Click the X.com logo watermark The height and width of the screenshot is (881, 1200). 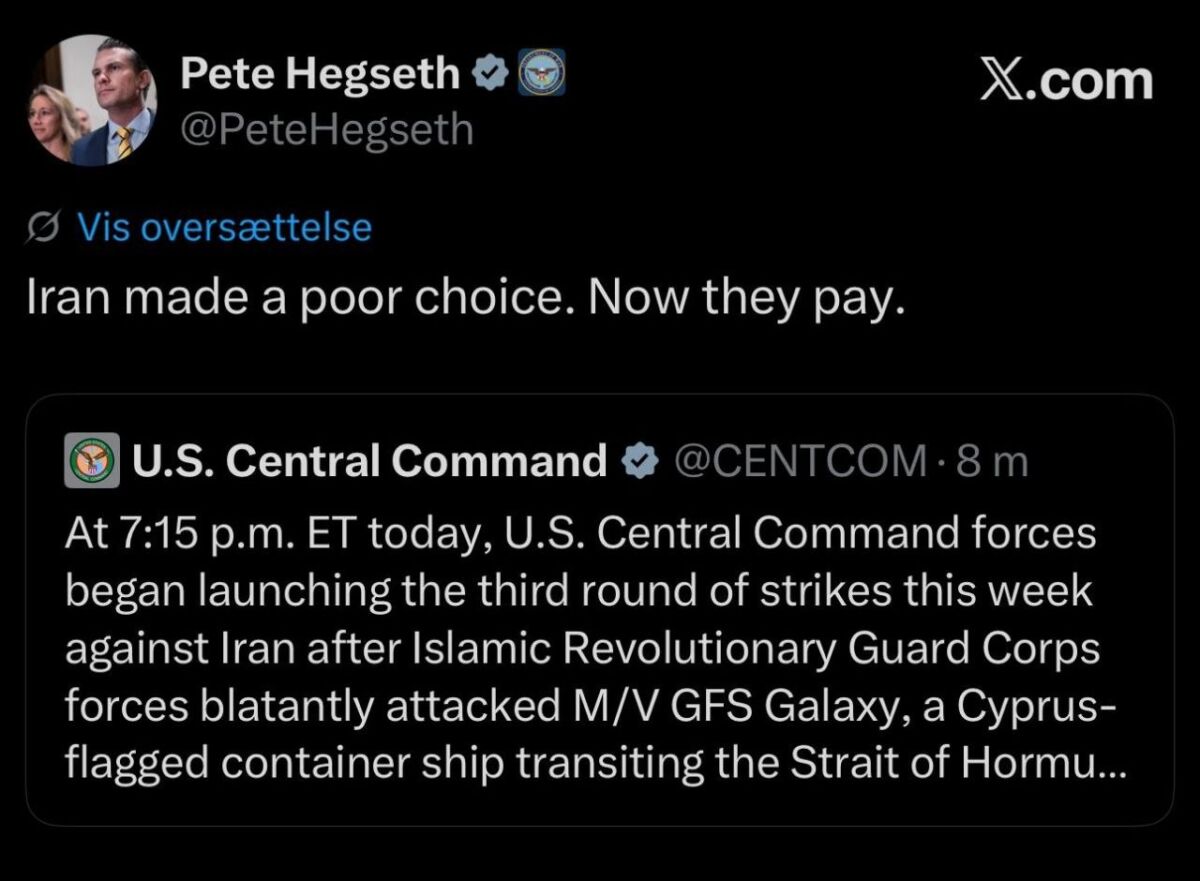(1065, 81)
